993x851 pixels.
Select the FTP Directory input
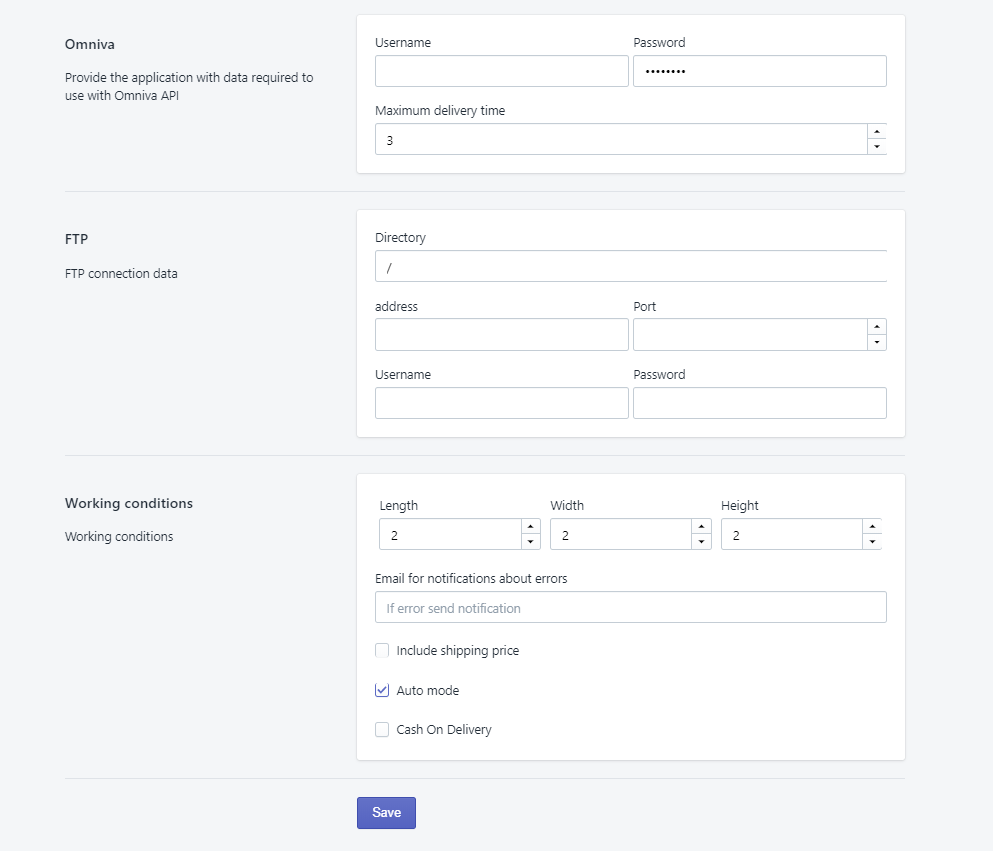pyautogui.click(x=630, y=267)
